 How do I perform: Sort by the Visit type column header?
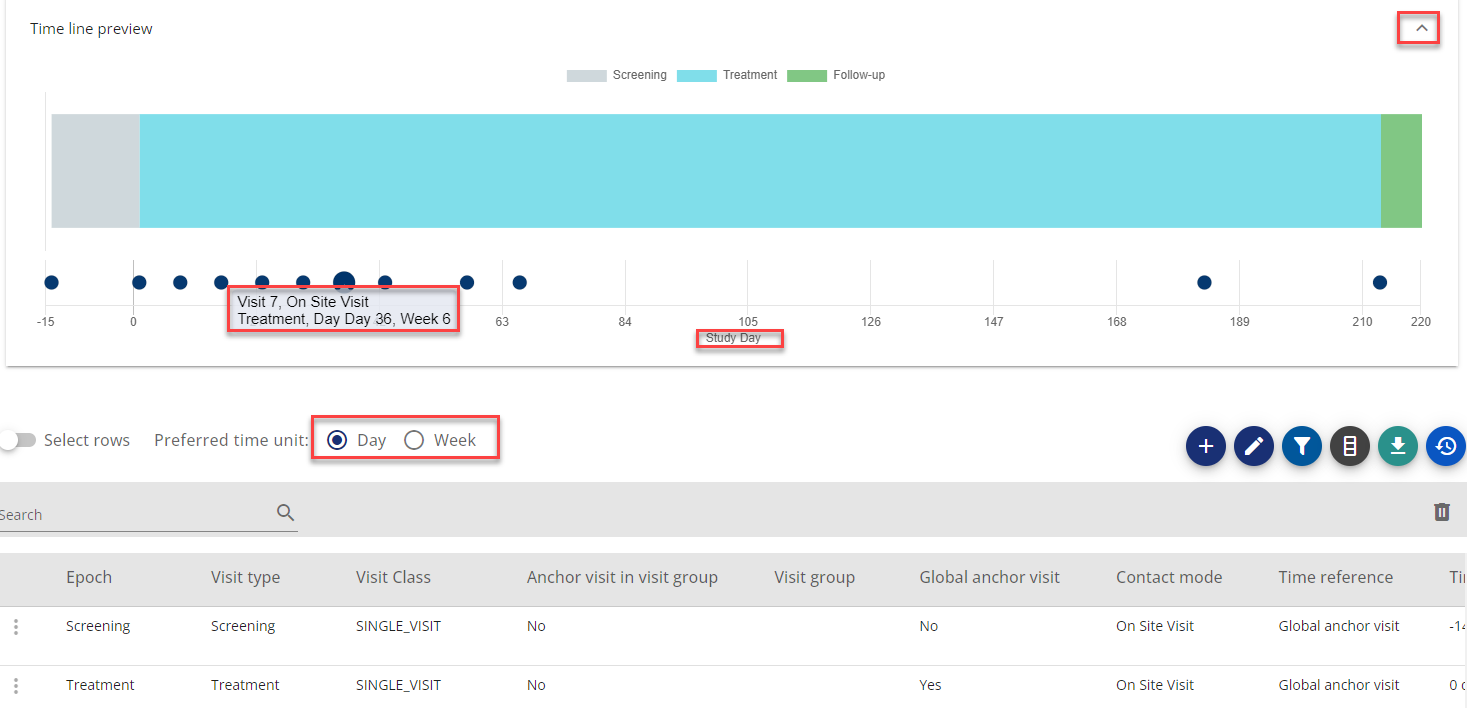pyautogui.click(x=245, y=578)
